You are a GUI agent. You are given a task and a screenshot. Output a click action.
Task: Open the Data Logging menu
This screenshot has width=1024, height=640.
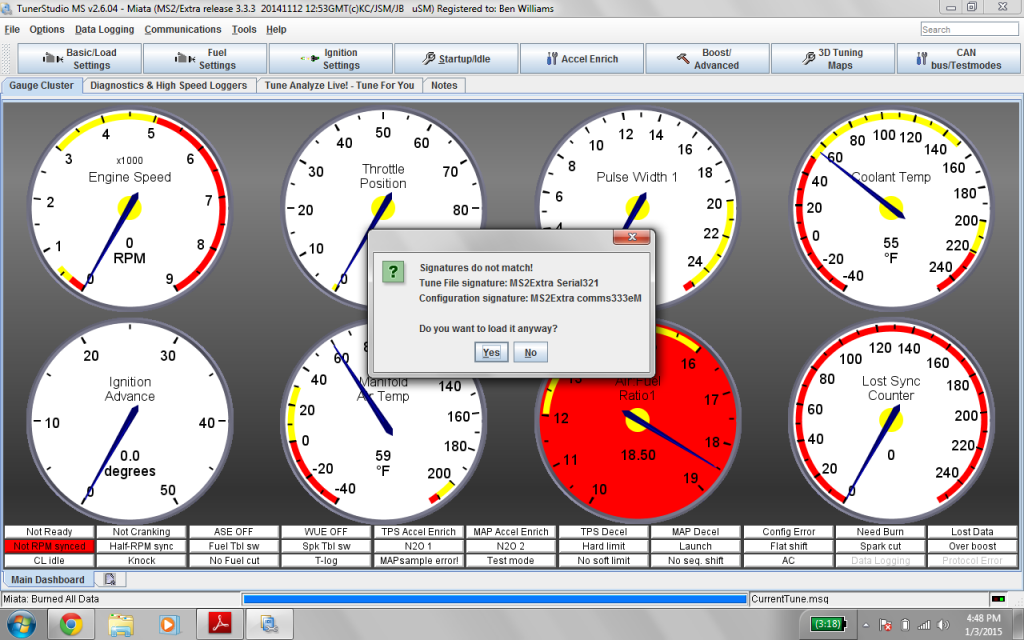(x=104, y=29)
